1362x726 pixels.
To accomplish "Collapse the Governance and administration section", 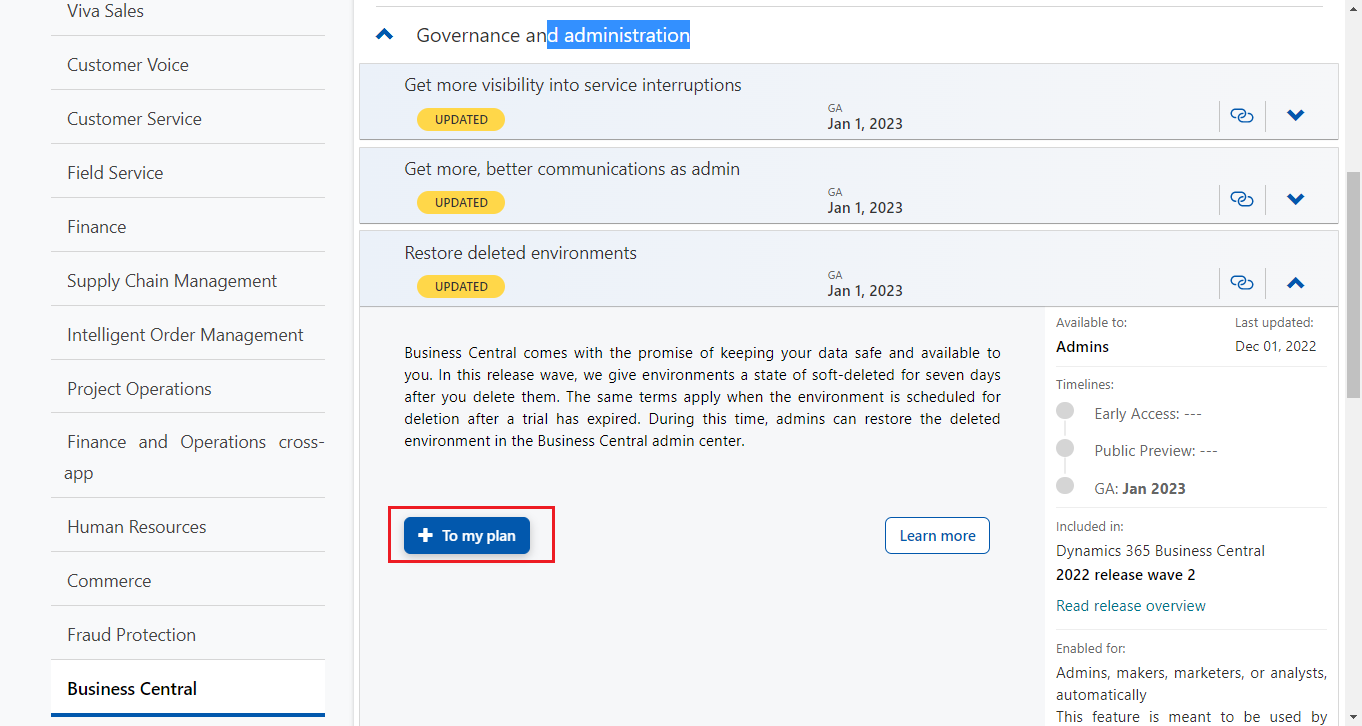I will 385,33.
